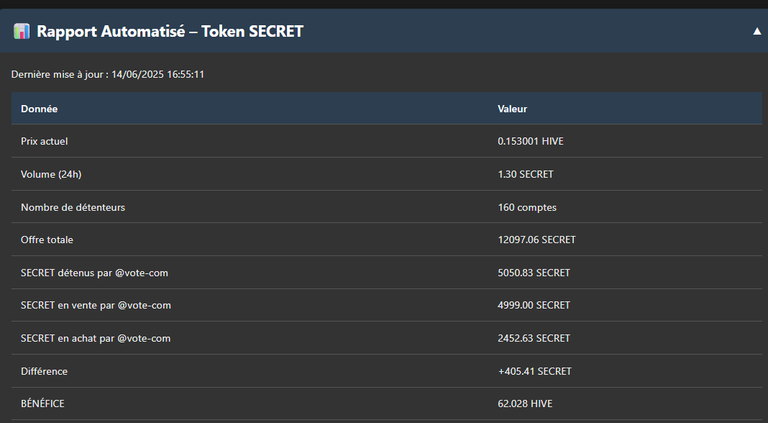Click the 1.30 SECRET volume value
Screen dimensions: 768x423
point(526,174)
